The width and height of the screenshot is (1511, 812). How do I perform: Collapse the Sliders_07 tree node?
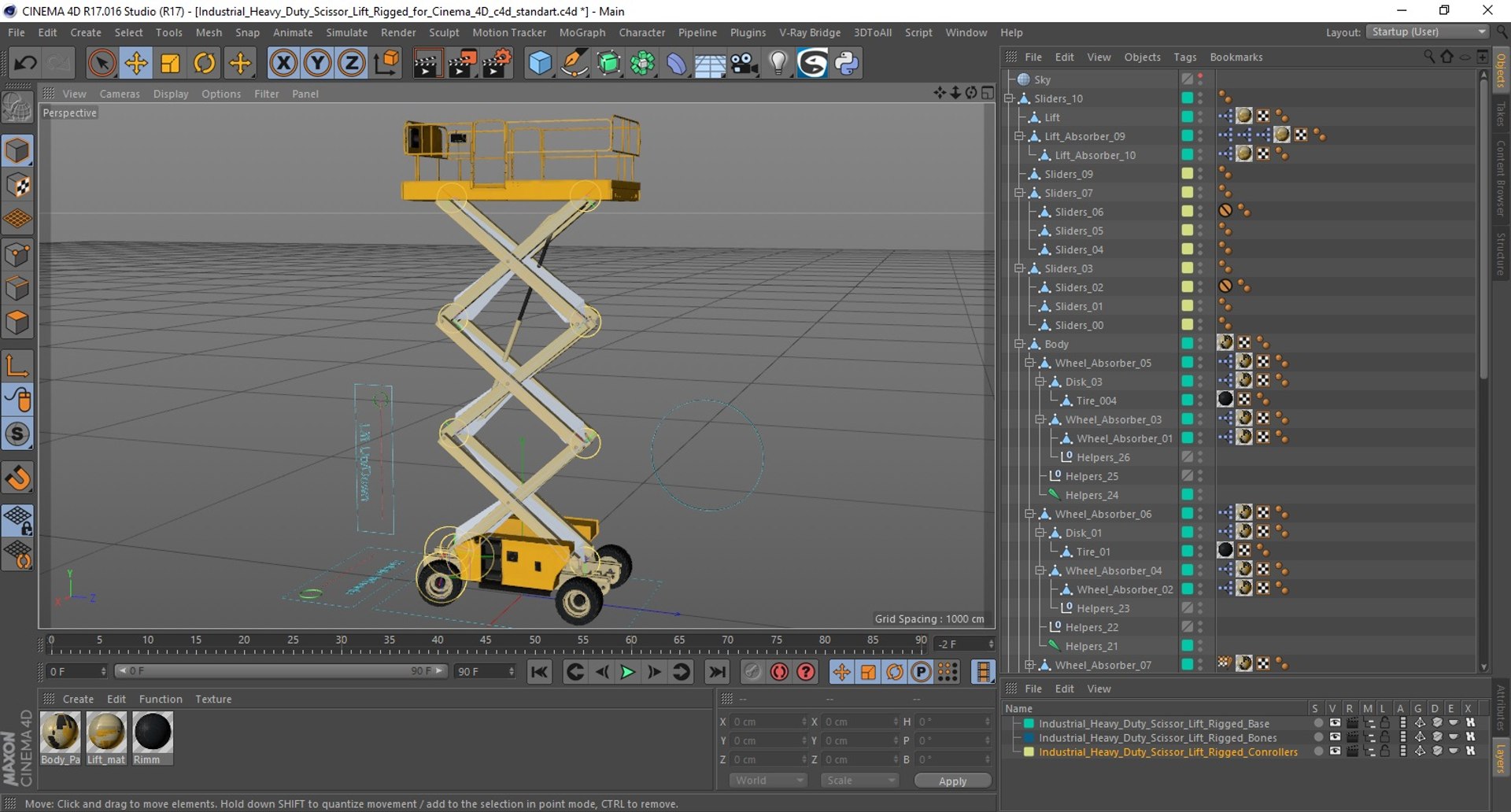coord(1019,193)
